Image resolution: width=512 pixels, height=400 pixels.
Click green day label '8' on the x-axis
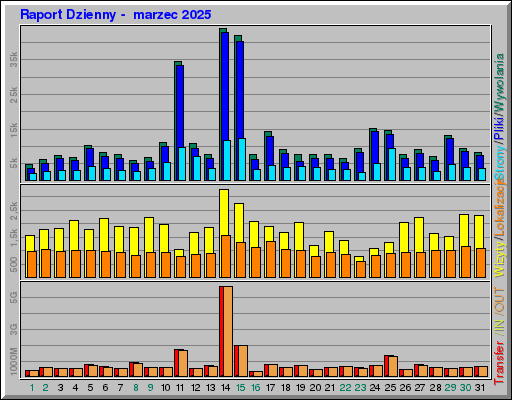[x=136, y=388]
